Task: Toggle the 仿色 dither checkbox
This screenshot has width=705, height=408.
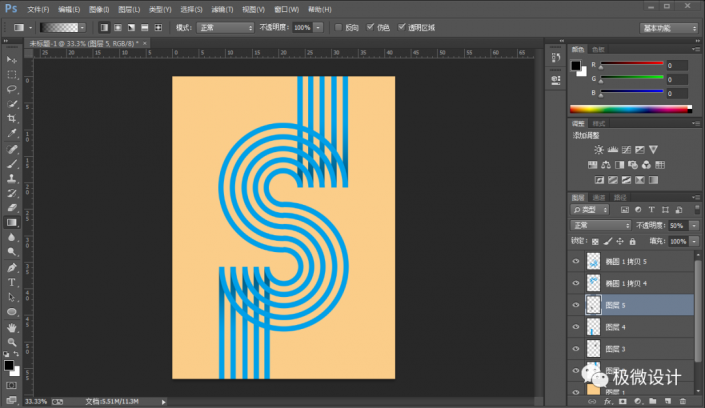Action: click(x=369, y=27)
